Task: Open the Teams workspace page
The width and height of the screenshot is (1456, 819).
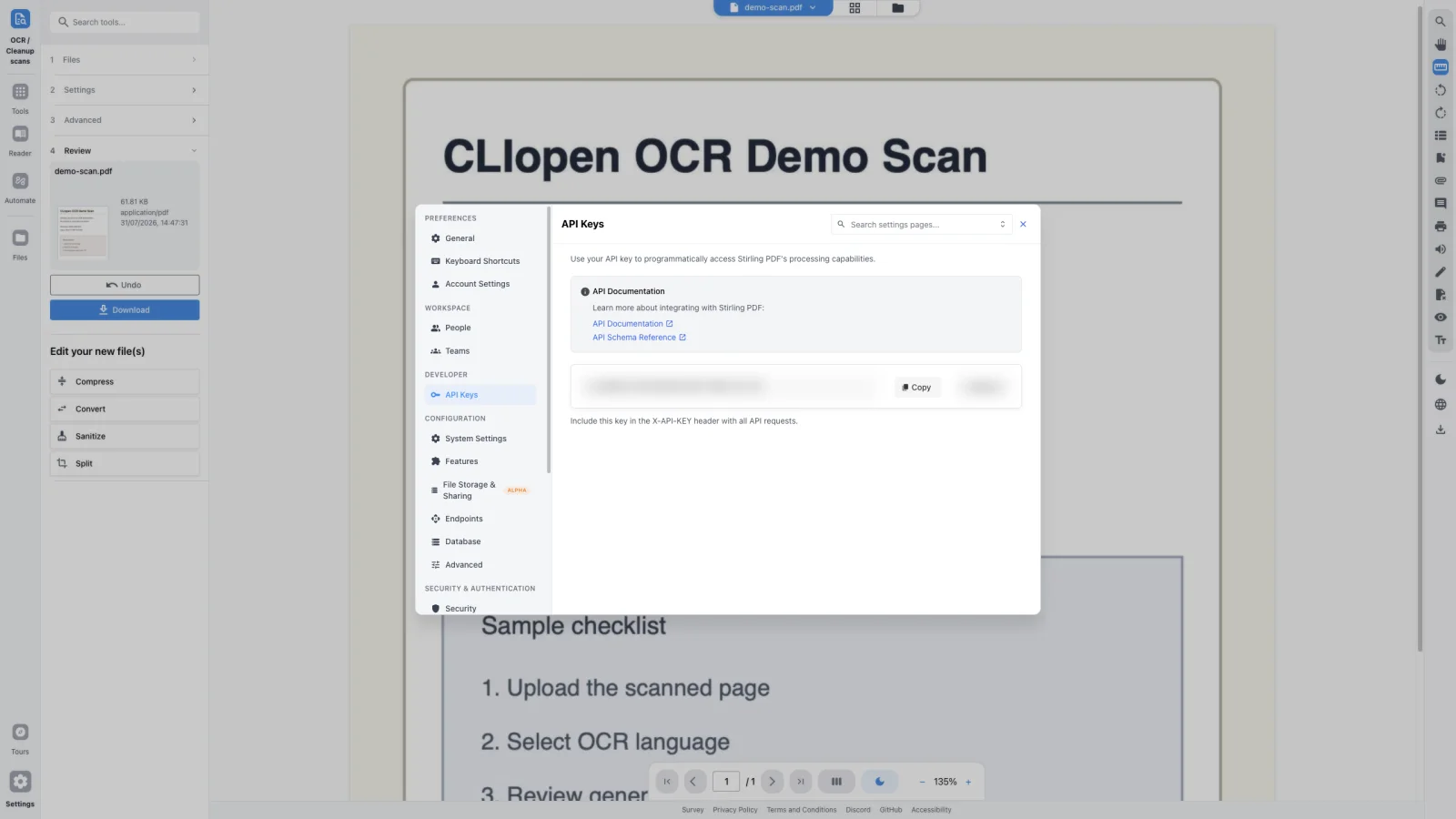Action: (x=480, y=351)
